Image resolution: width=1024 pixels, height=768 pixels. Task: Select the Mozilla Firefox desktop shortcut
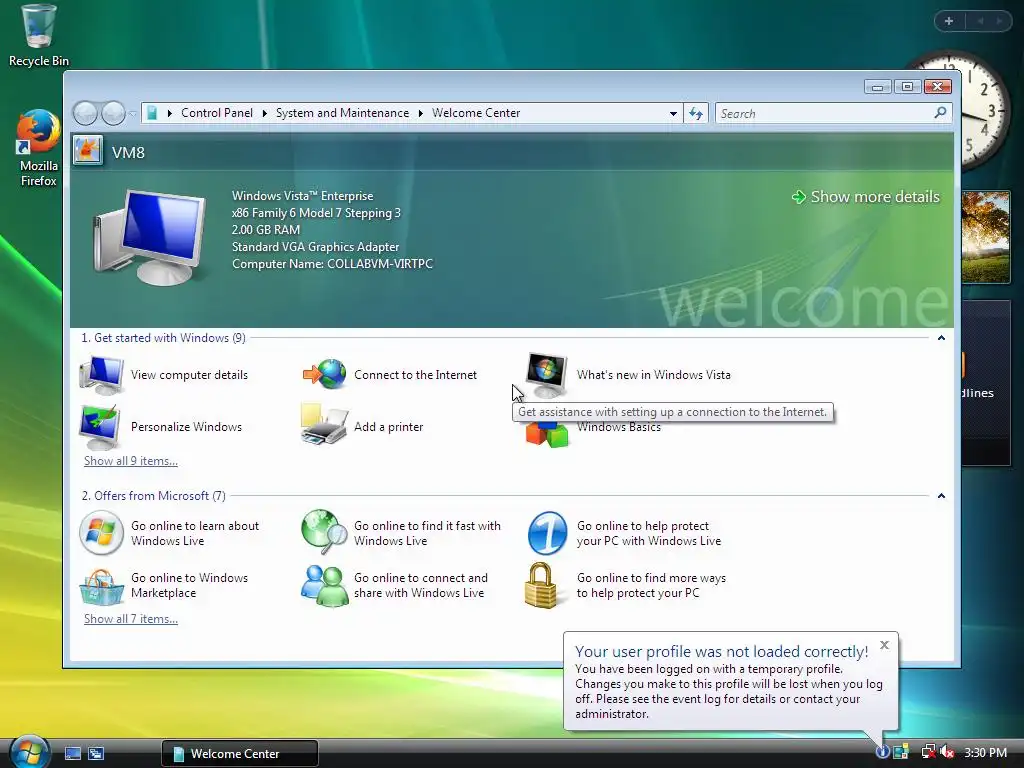tap(39, 149)
